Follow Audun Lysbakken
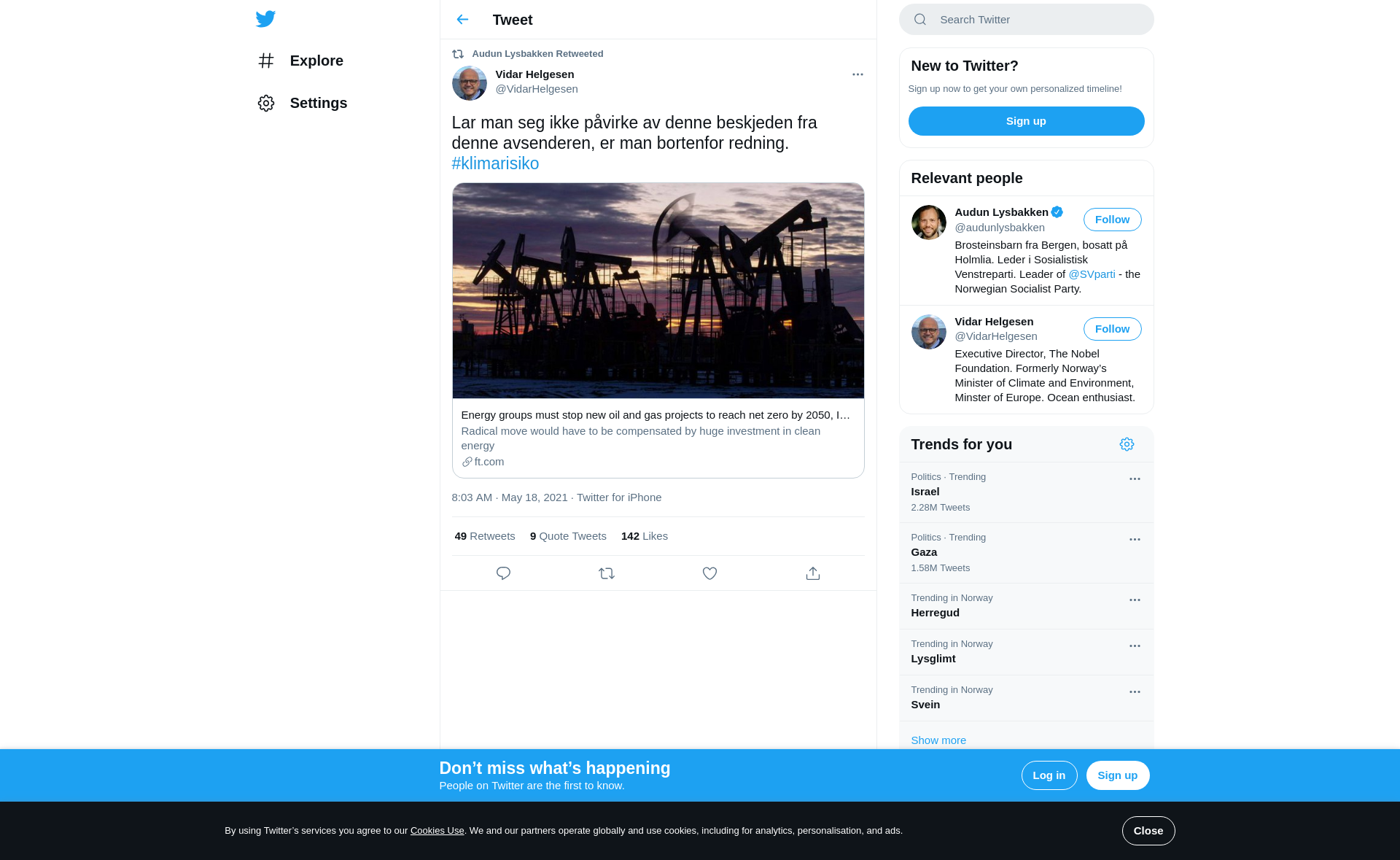1400x860 pixels. tap(1113, 220)
